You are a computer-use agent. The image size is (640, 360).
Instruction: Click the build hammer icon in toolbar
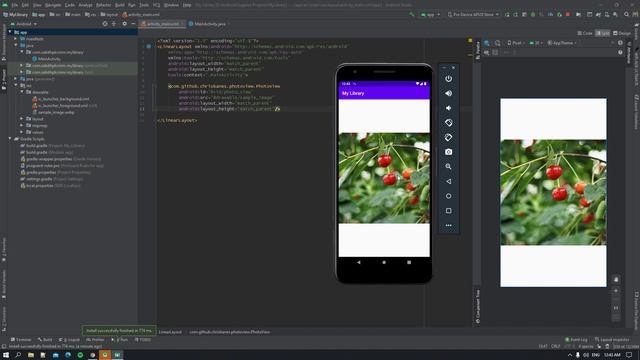pos(411,15)
